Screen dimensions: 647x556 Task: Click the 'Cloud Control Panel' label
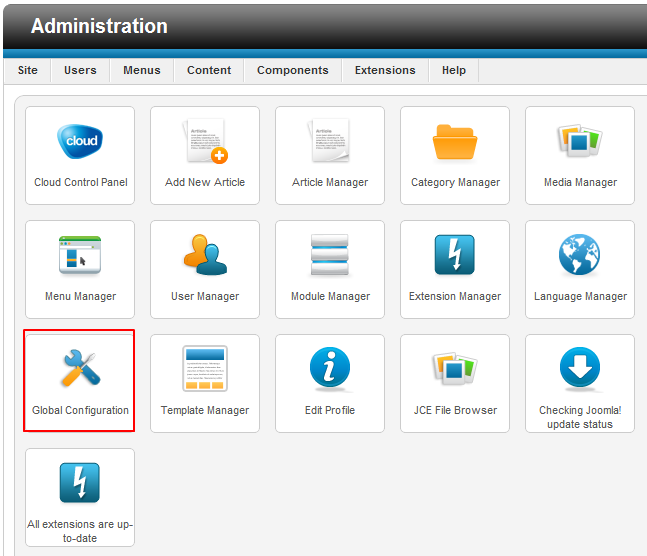point(80,182)
